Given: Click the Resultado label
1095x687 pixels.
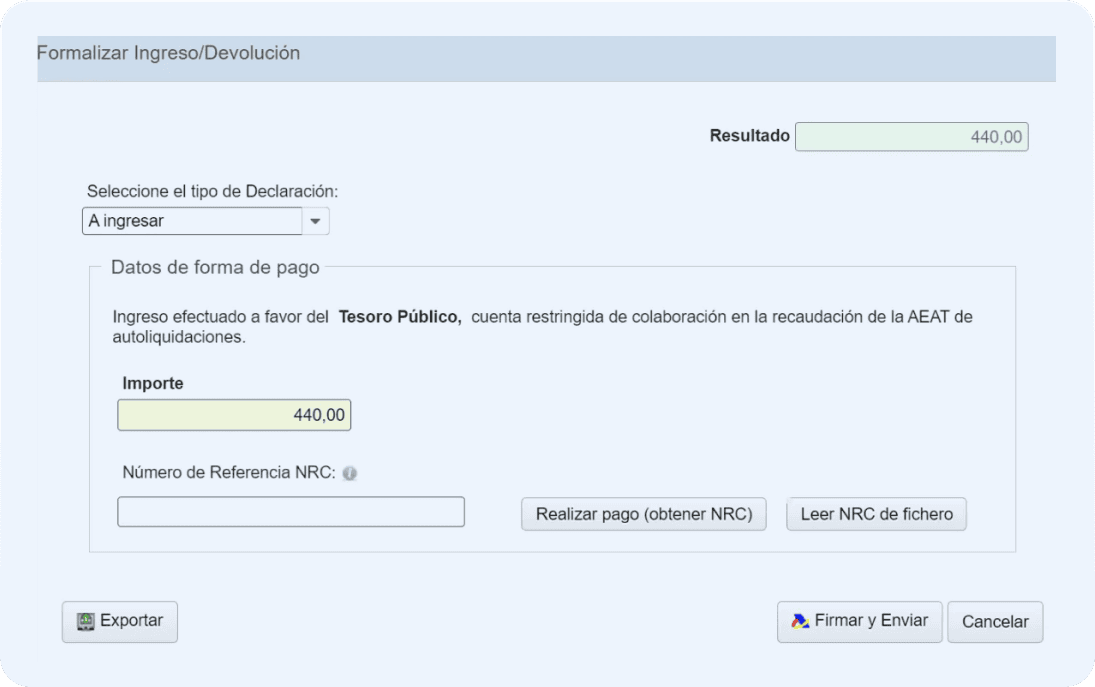Looking at the screenshot, I should tap(749, 136).
